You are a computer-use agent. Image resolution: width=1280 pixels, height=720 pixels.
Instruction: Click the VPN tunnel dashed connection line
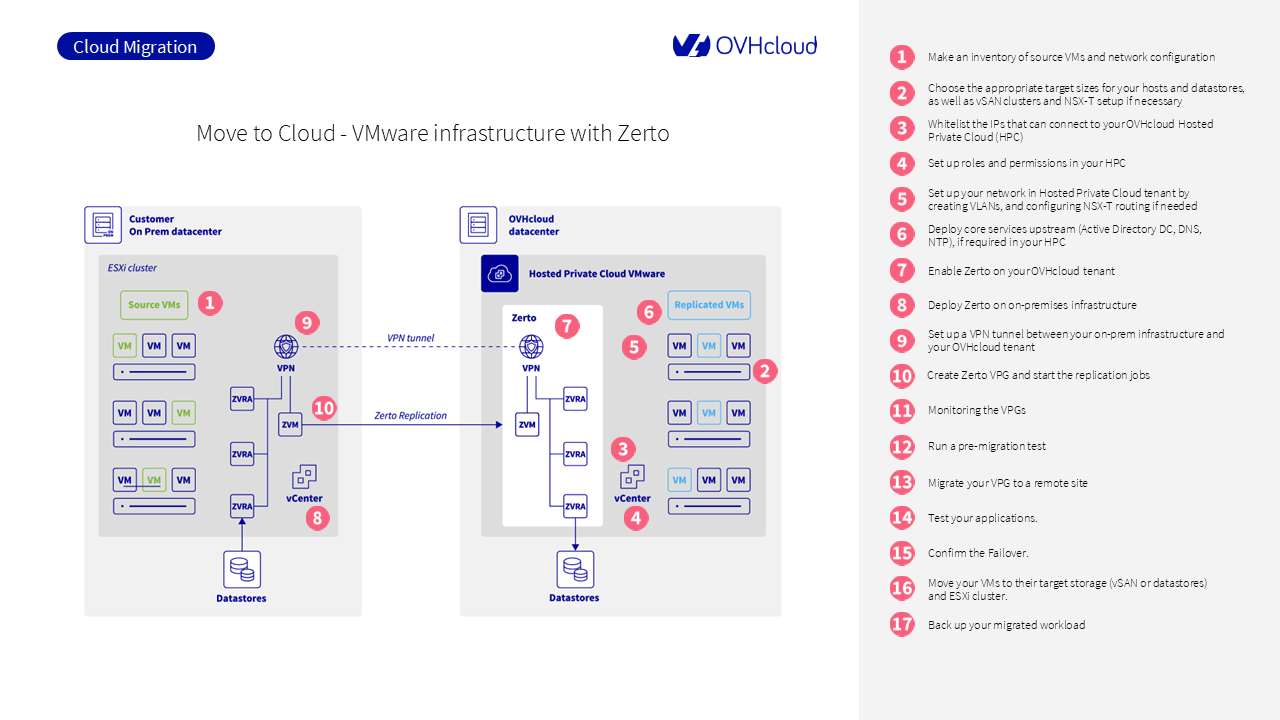(x=410, y=346)
